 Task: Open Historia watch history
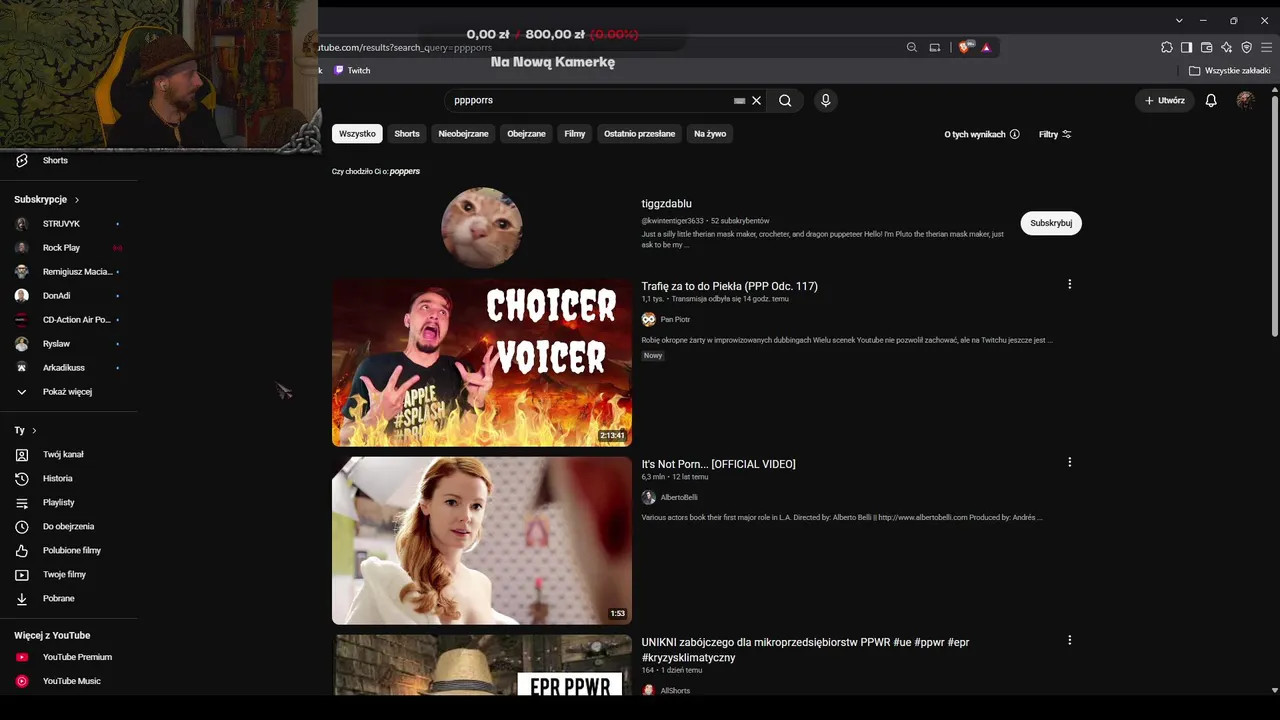(58, 478)
